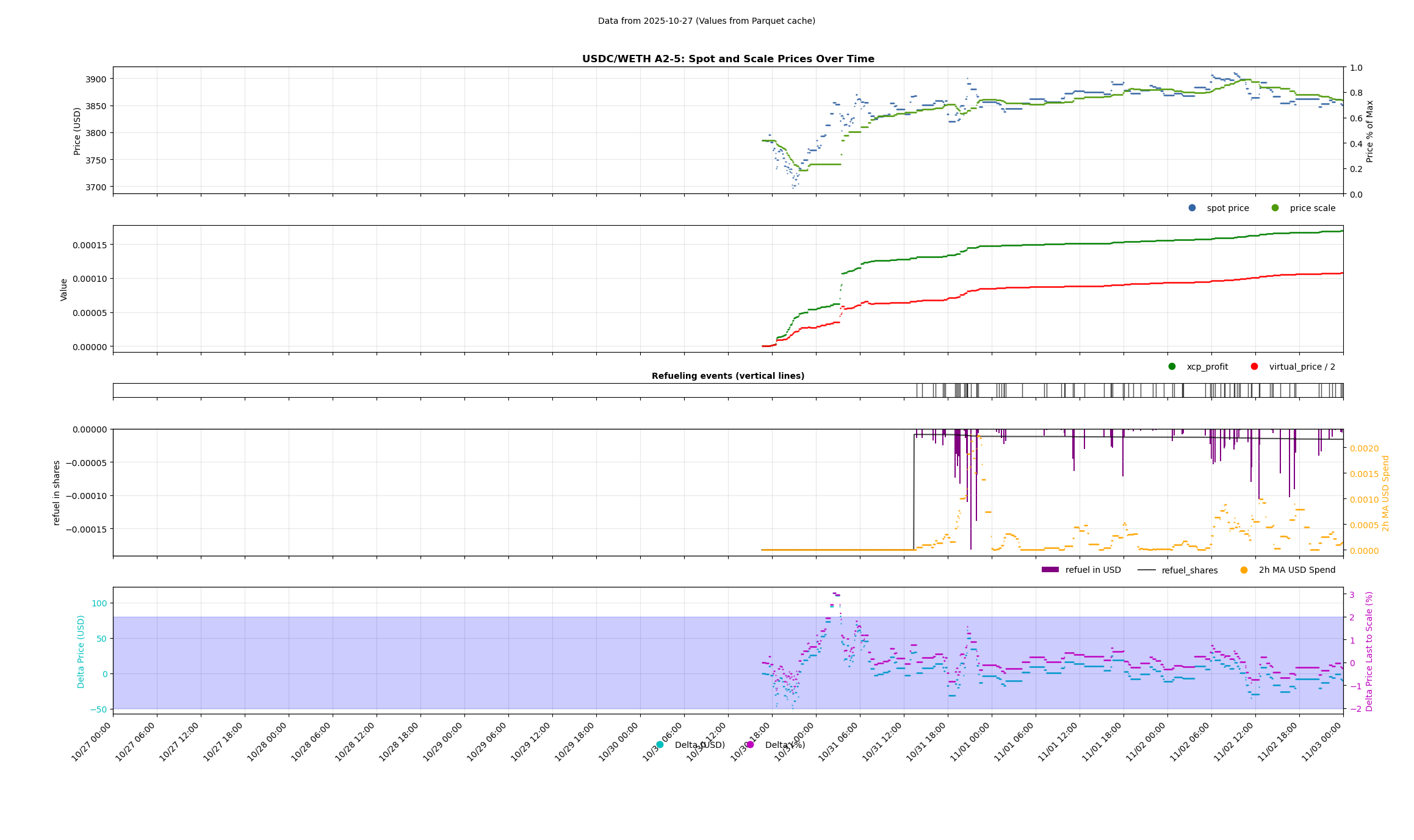The image size is (1414, 840).
Task: Click the cyan Delta (USD) legend dot
Action: pos(660,745)
